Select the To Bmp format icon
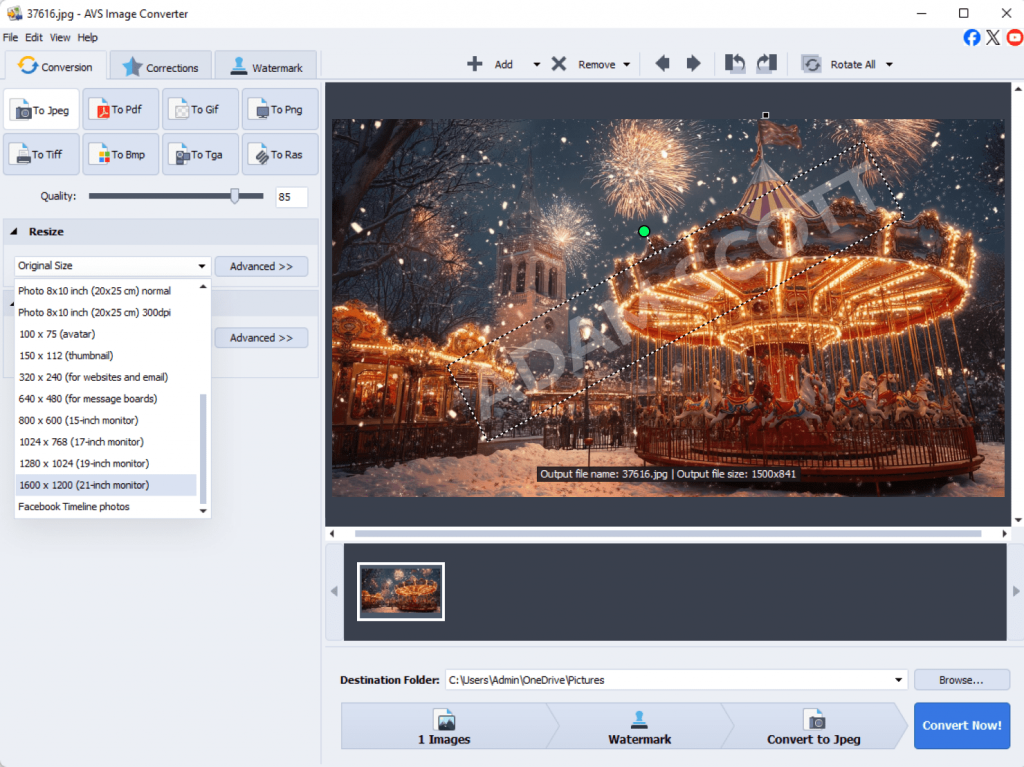1024x767 pixels. tap(119, 155)
